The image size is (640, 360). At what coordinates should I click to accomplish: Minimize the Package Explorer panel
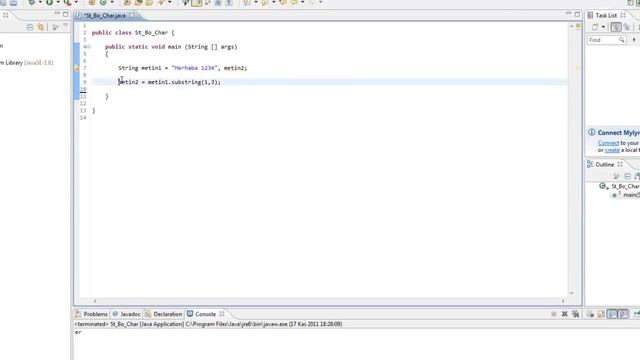tap(57, 14)
